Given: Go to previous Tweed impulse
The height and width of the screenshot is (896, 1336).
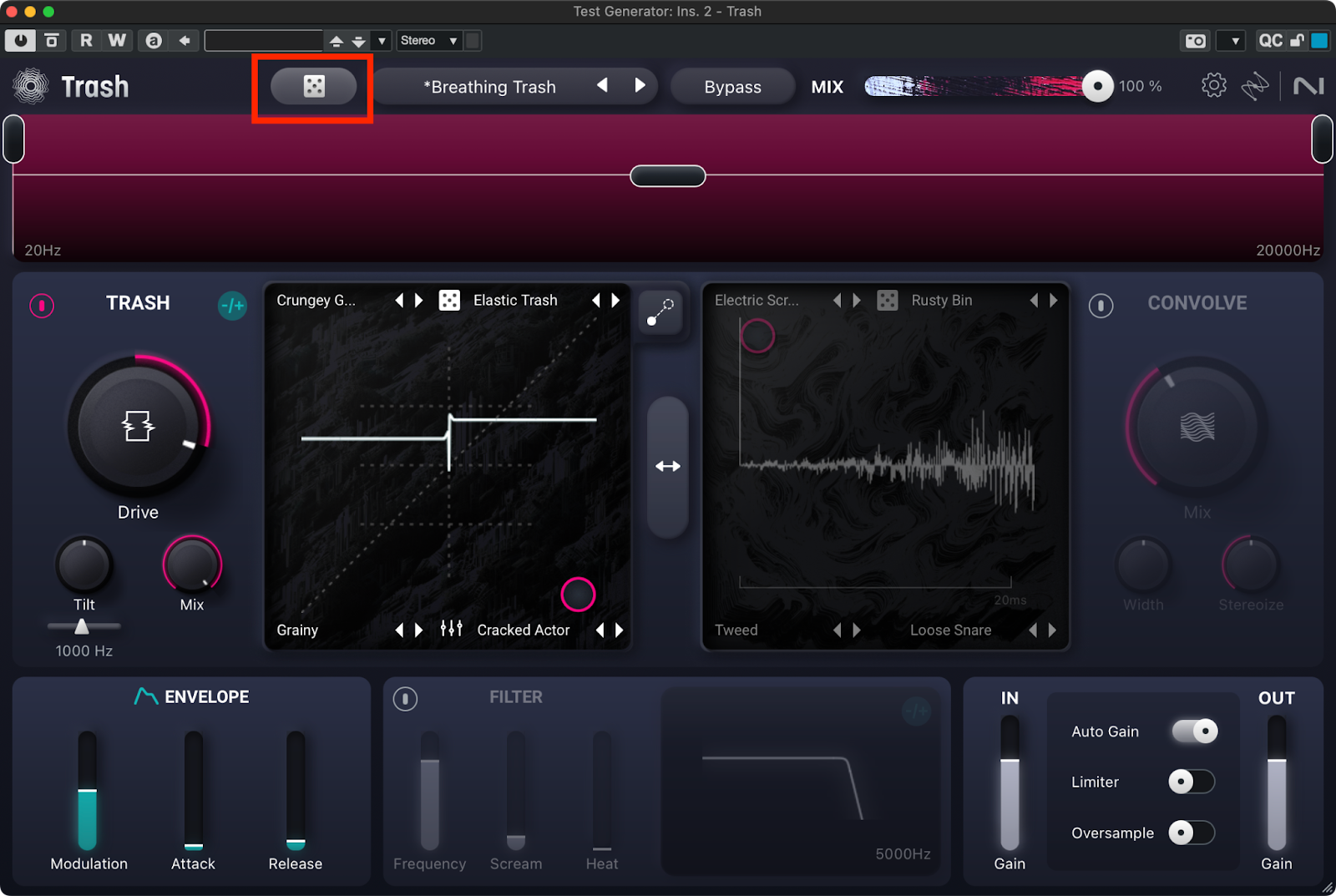Looking at the screenshot, I should (837, 630).
